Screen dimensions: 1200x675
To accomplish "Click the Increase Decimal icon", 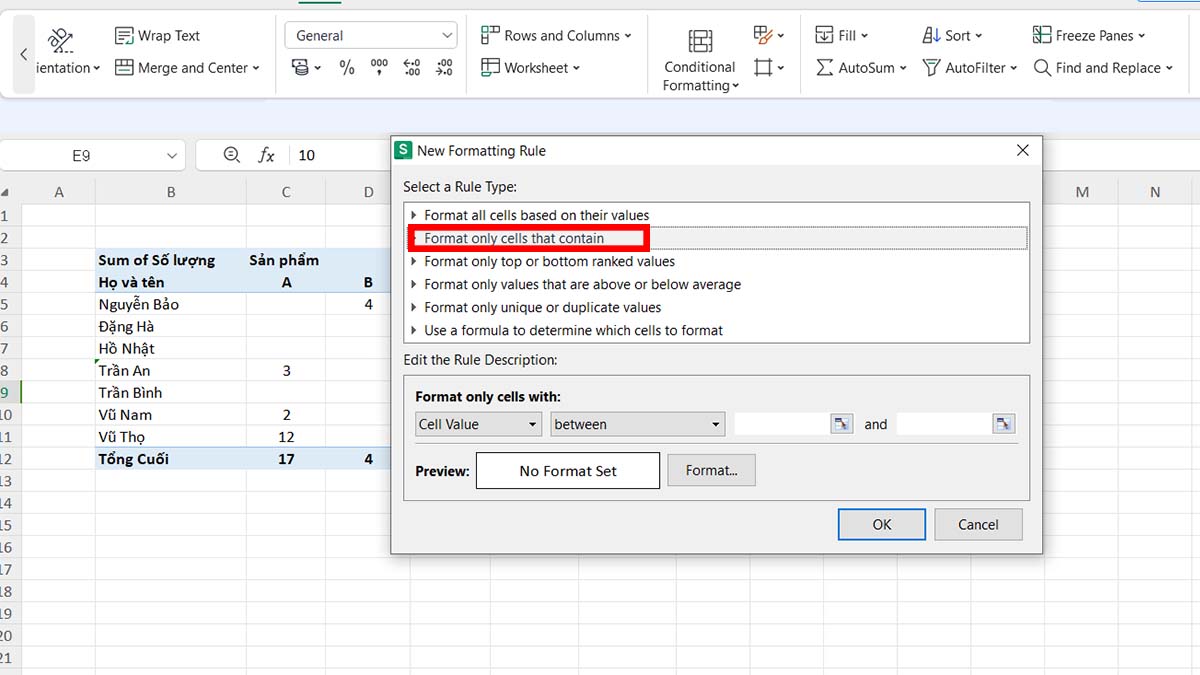I will tap(412, 68).
